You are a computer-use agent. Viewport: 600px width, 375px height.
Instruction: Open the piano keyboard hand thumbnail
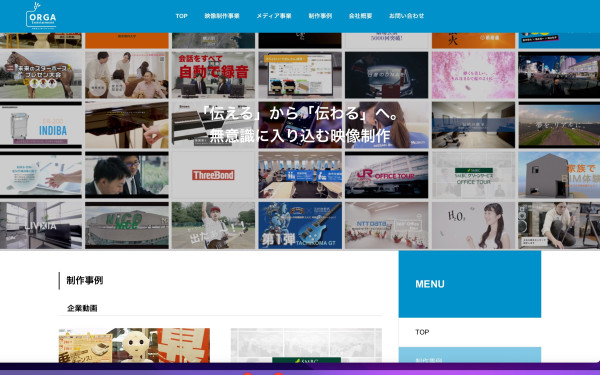tap(127, 125)
